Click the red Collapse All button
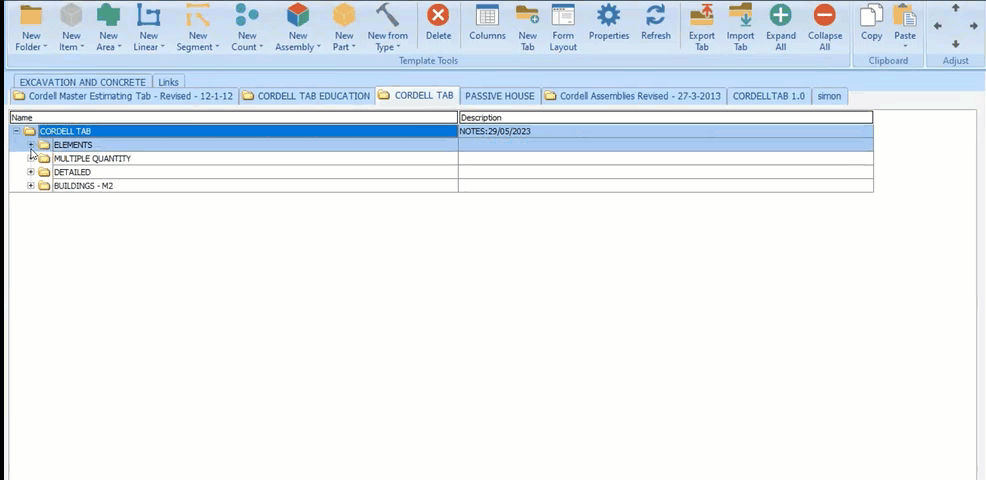The image size is (986, 480). click(x=824, y=15)
